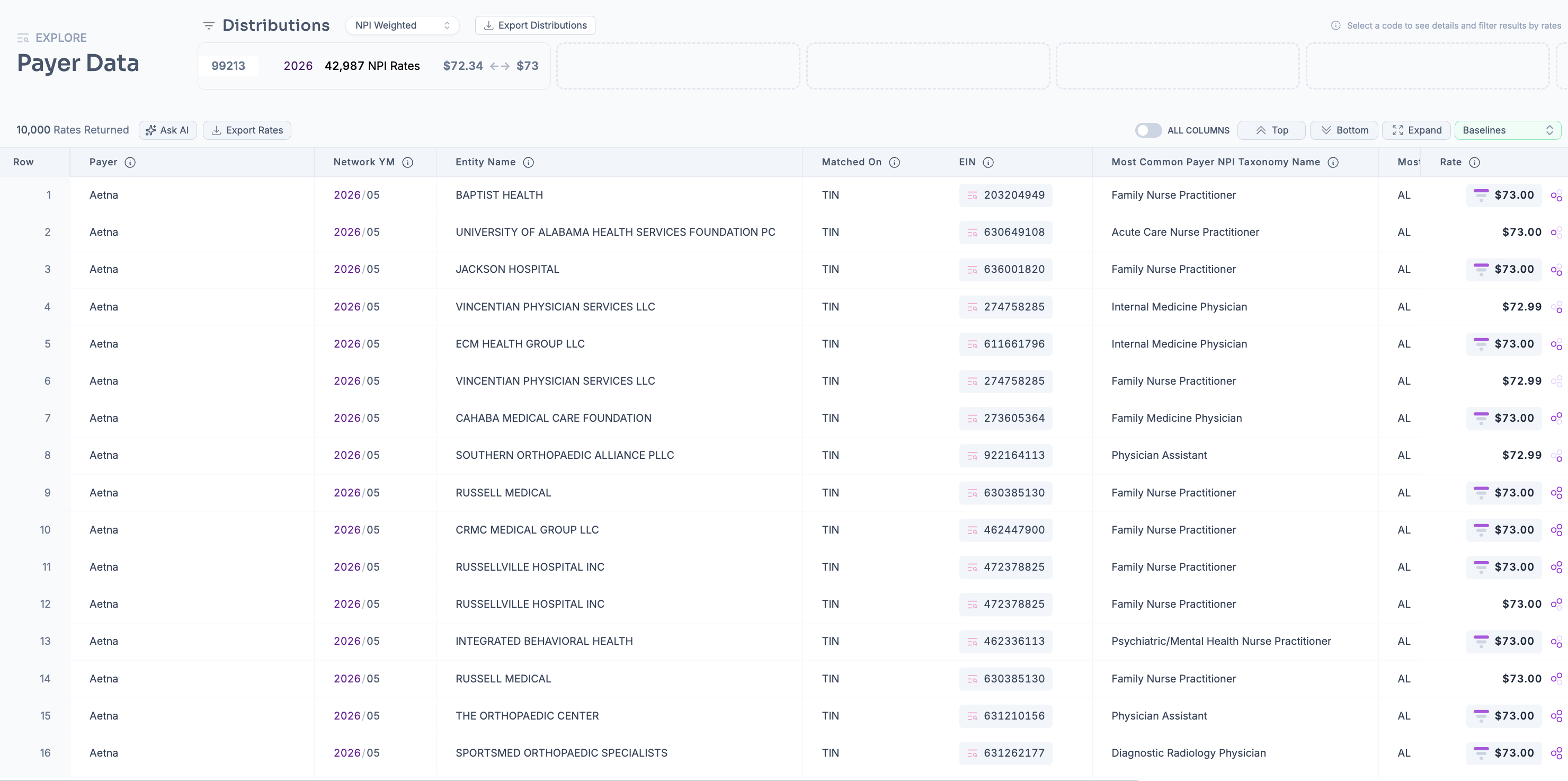
Task: Click the Ask AI button
Action: click(167, 130)
